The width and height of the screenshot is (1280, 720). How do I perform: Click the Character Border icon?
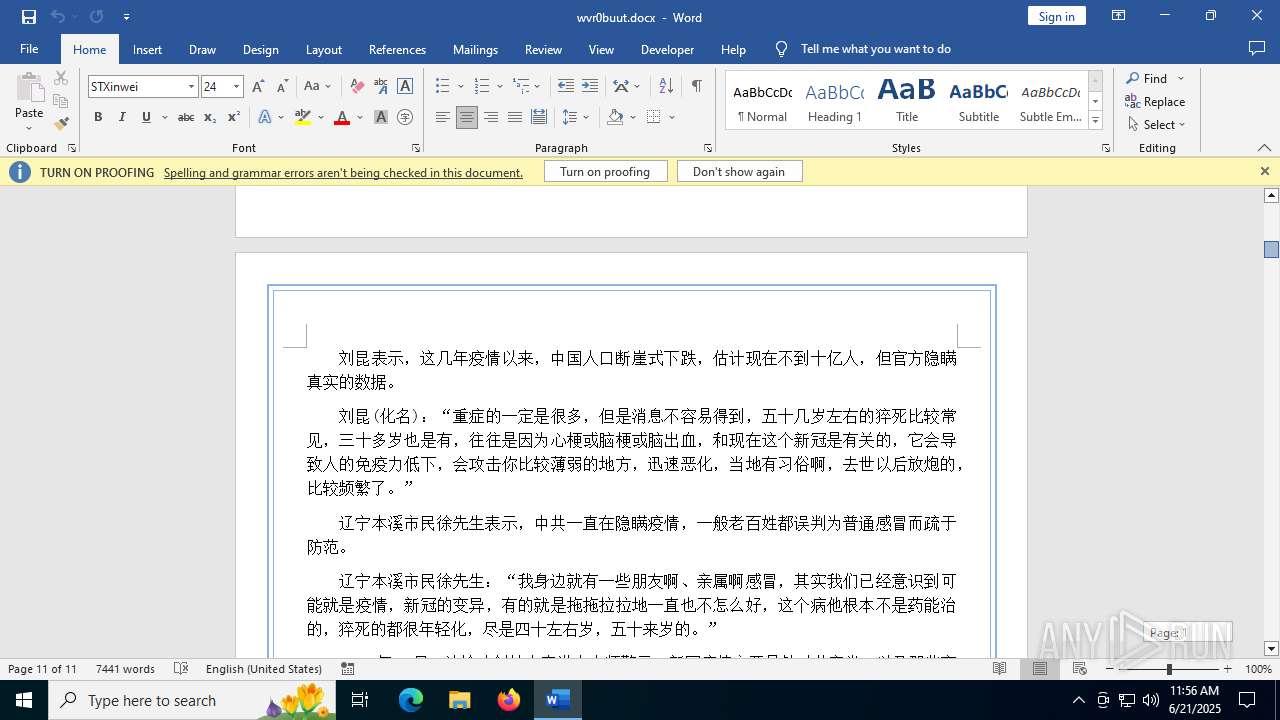click(405, 86)
